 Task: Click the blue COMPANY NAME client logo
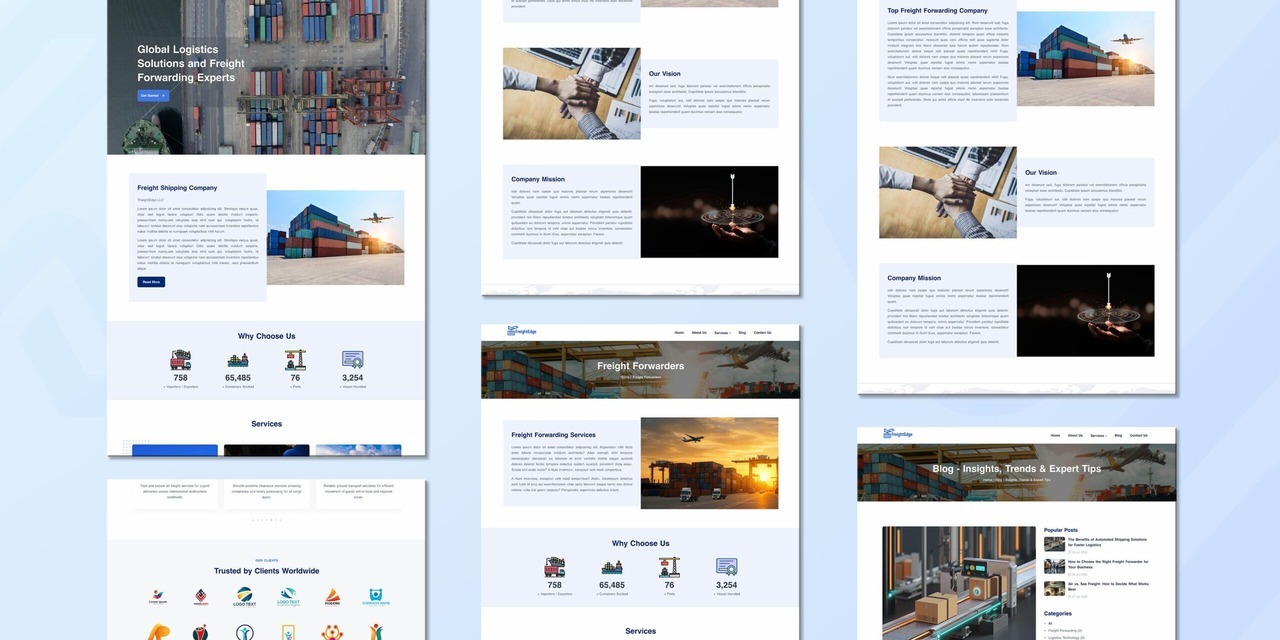coord(376,596)
